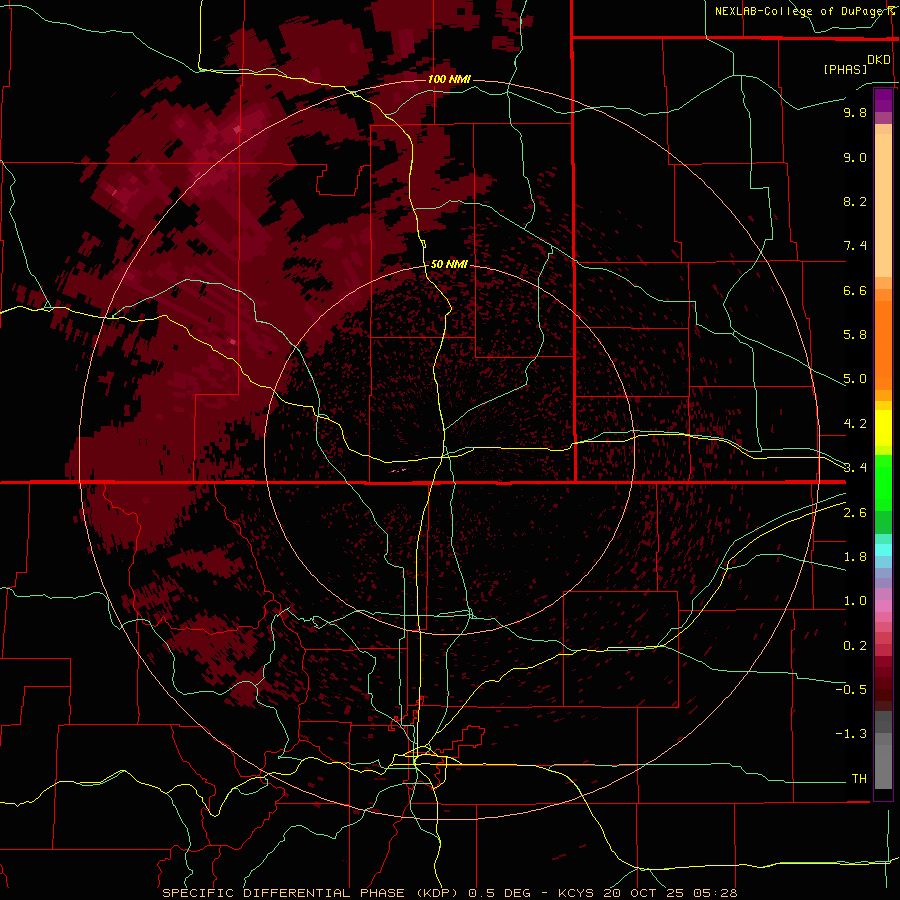Click the [PHAS] units label
Screen dimensions: 900x900
(x=845, y=69)
